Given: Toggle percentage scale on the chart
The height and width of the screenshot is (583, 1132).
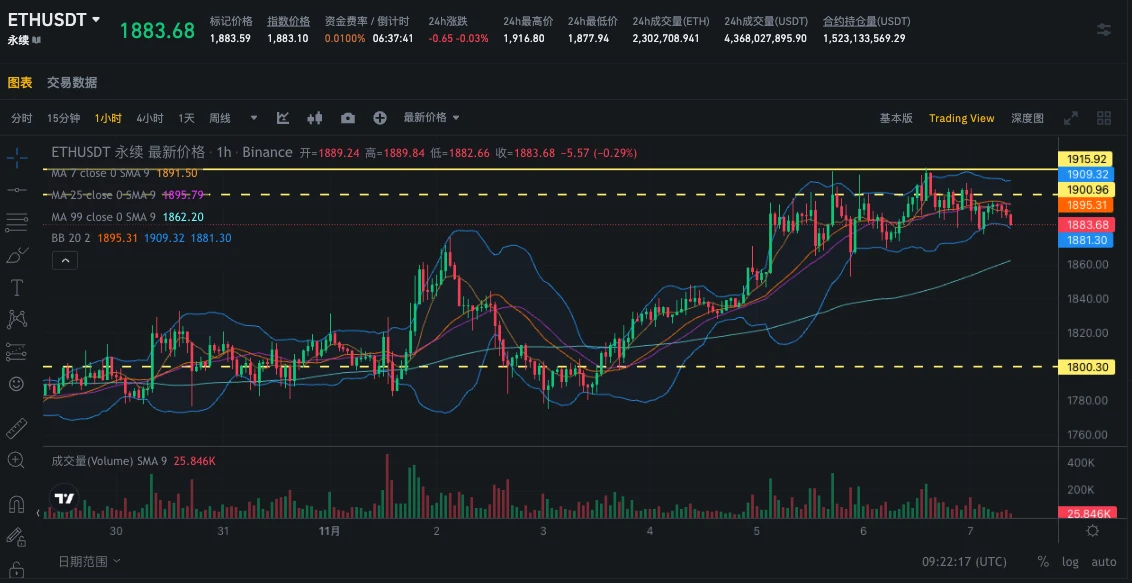Looking at the screenshot, I should tap(1041, 561).
